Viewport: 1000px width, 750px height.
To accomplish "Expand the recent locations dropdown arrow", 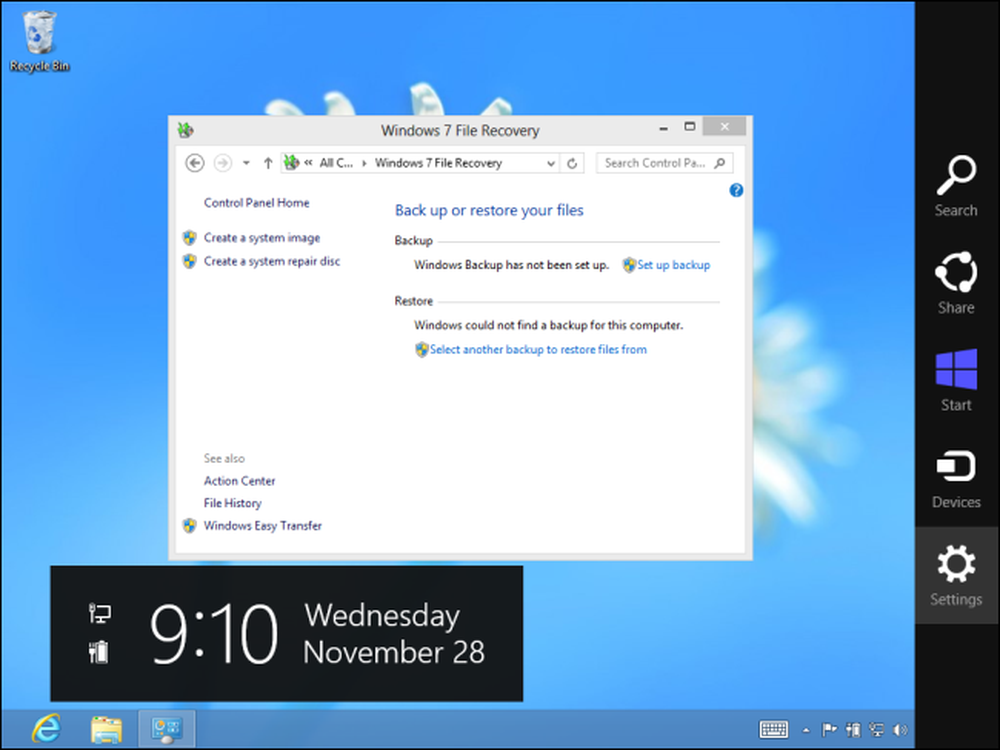I will coord(246,163).
